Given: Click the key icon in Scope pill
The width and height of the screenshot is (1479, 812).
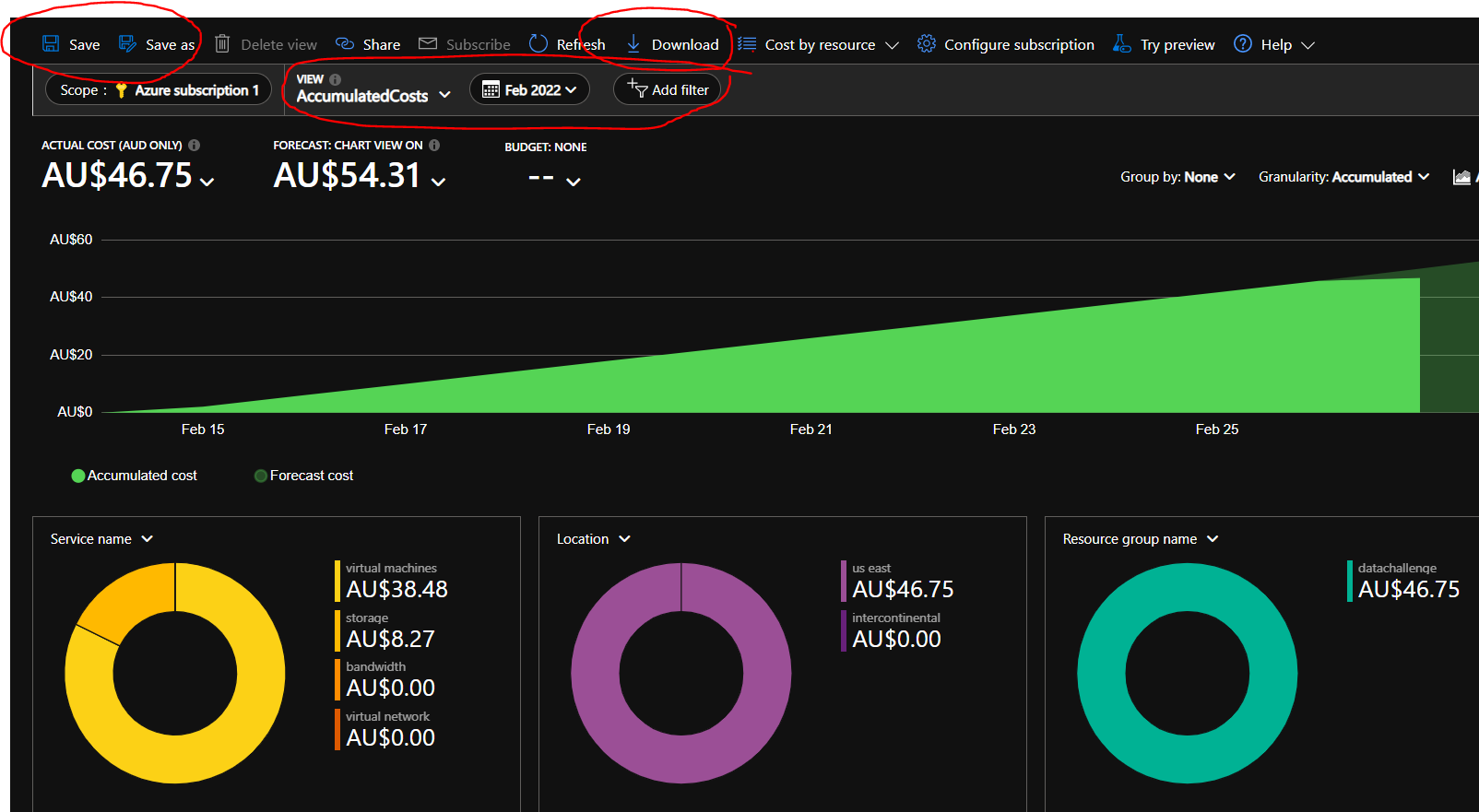Looking at the screenshot, I should 121,90.
